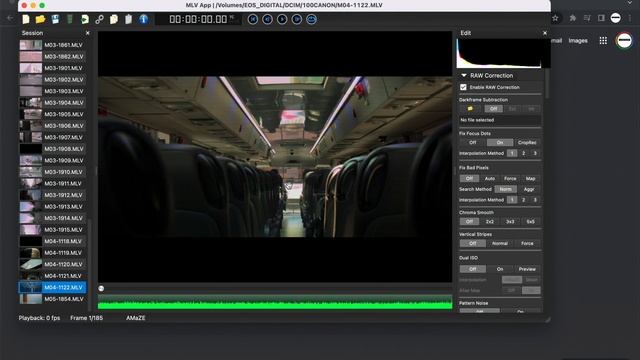Close the Edit panel
Viewport: 640px width, 360px height.
click(x=545, y=33)
